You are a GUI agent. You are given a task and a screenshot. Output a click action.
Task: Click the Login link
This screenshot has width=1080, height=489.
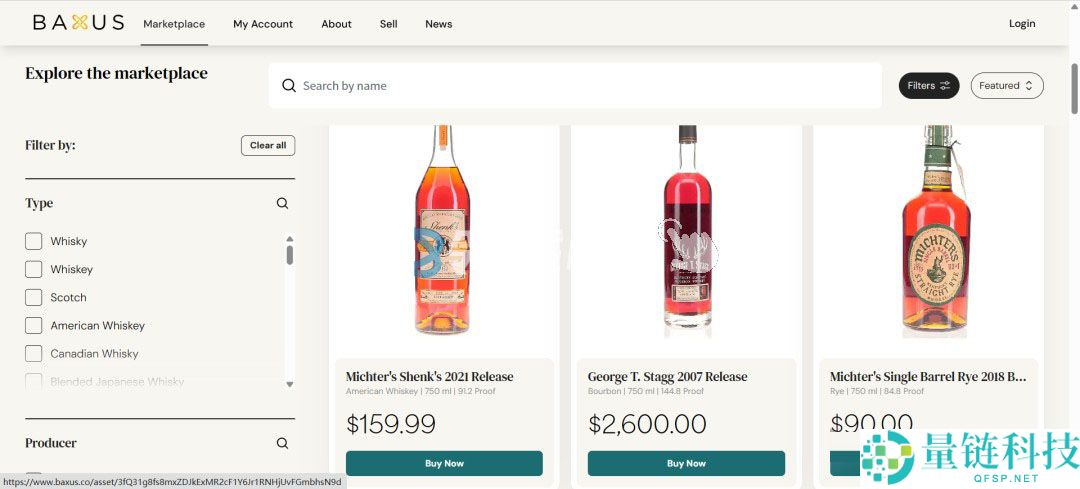point(1022,24)
